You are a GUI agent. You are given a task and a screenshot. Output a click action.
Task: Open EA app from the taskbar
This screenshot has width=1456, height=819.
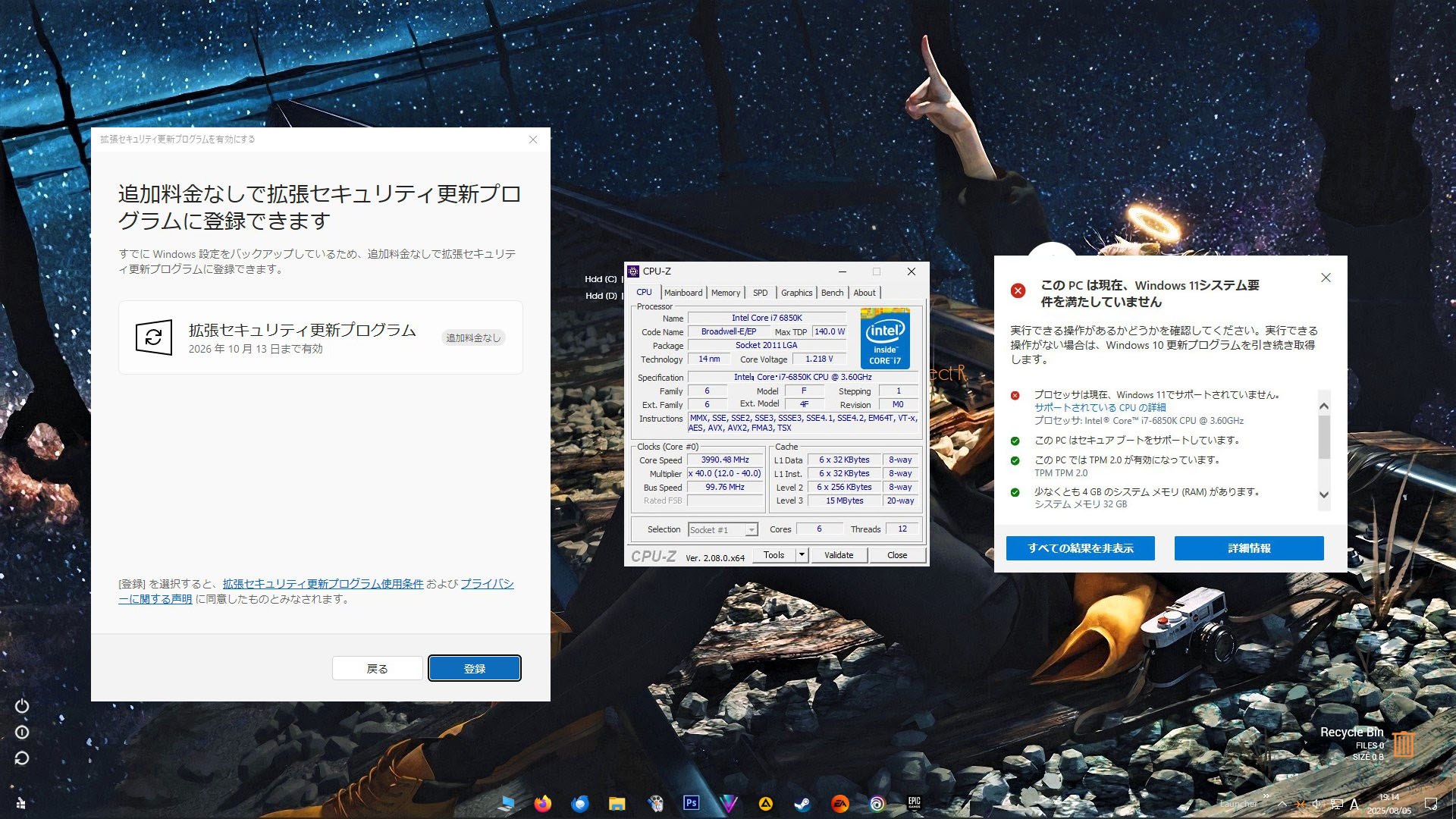(840, 803)
